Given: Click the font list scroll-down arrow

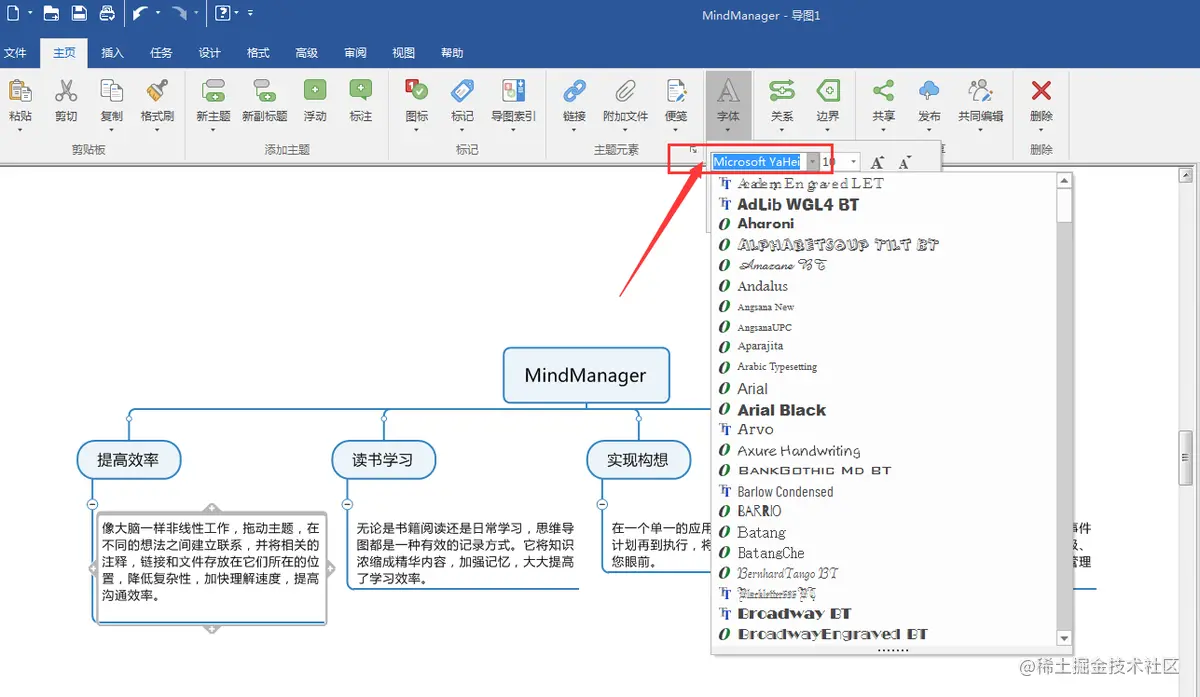Looking at the screenshot, I should tap(1064, 638).
